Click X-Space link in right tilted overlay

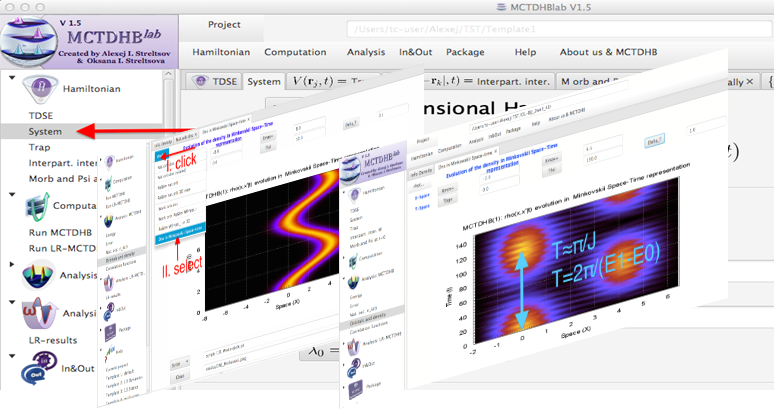[422, 197]
